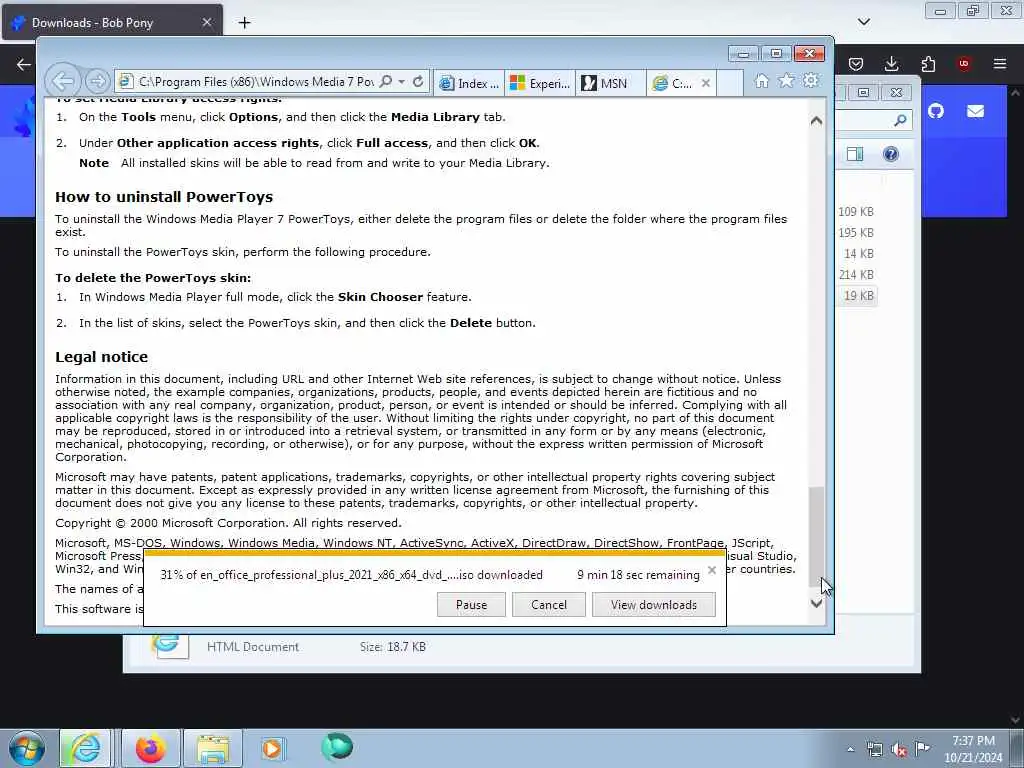Open Firefox extensions puzzle icon
Viewport: 1024px width, 768px height.
click(x=928, y=64)
